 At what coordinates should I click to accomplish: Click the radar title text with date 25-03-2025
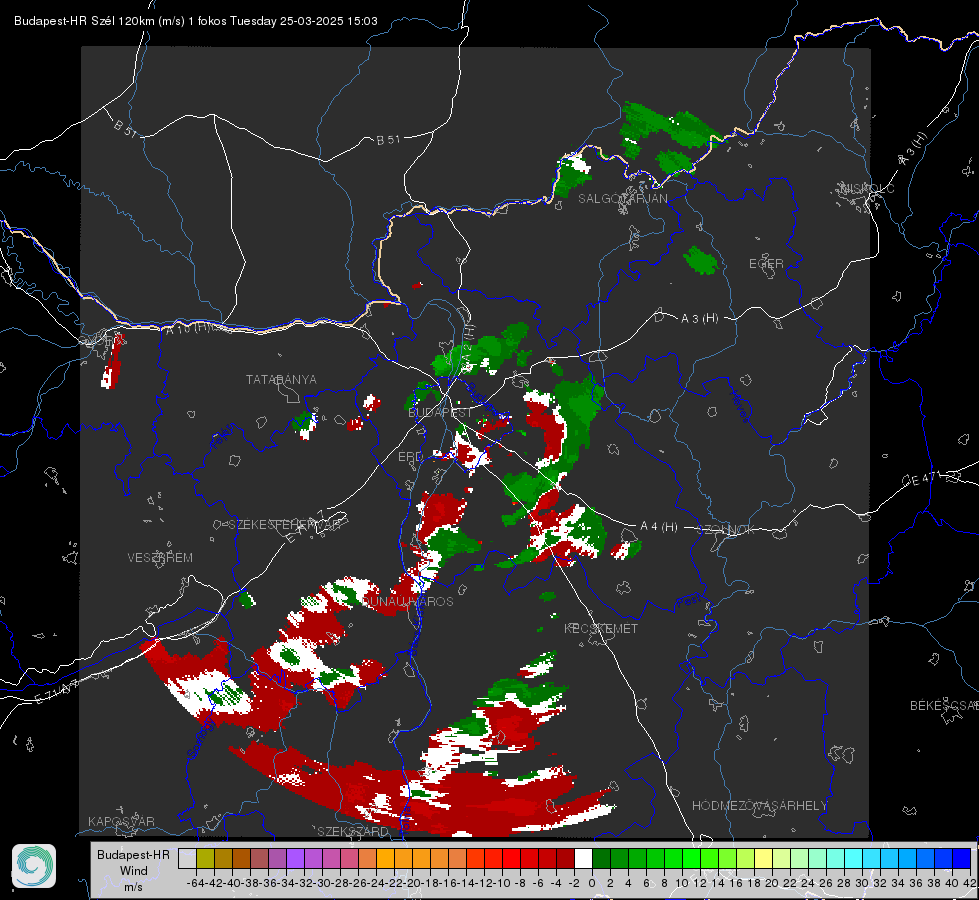[x=195, y=21]
